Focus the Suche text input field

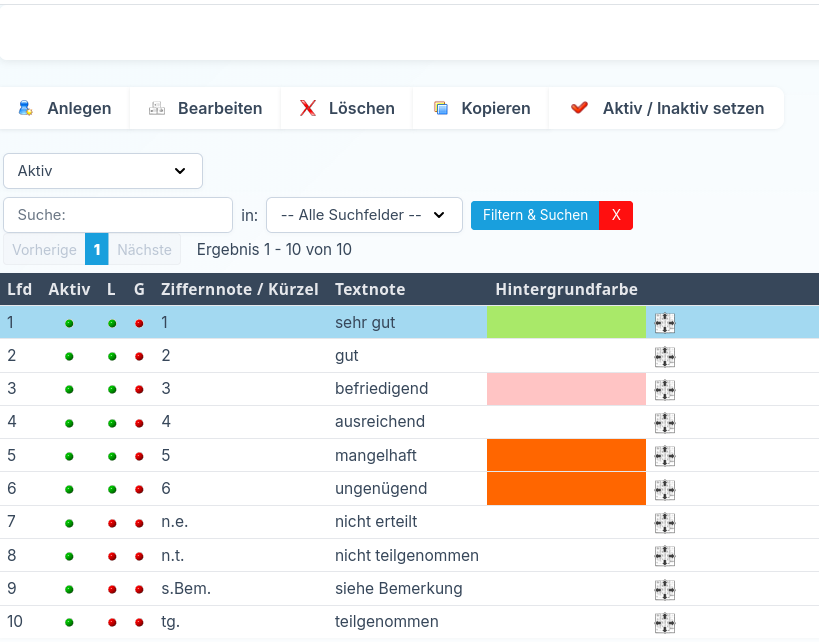(x=118, y=215)
